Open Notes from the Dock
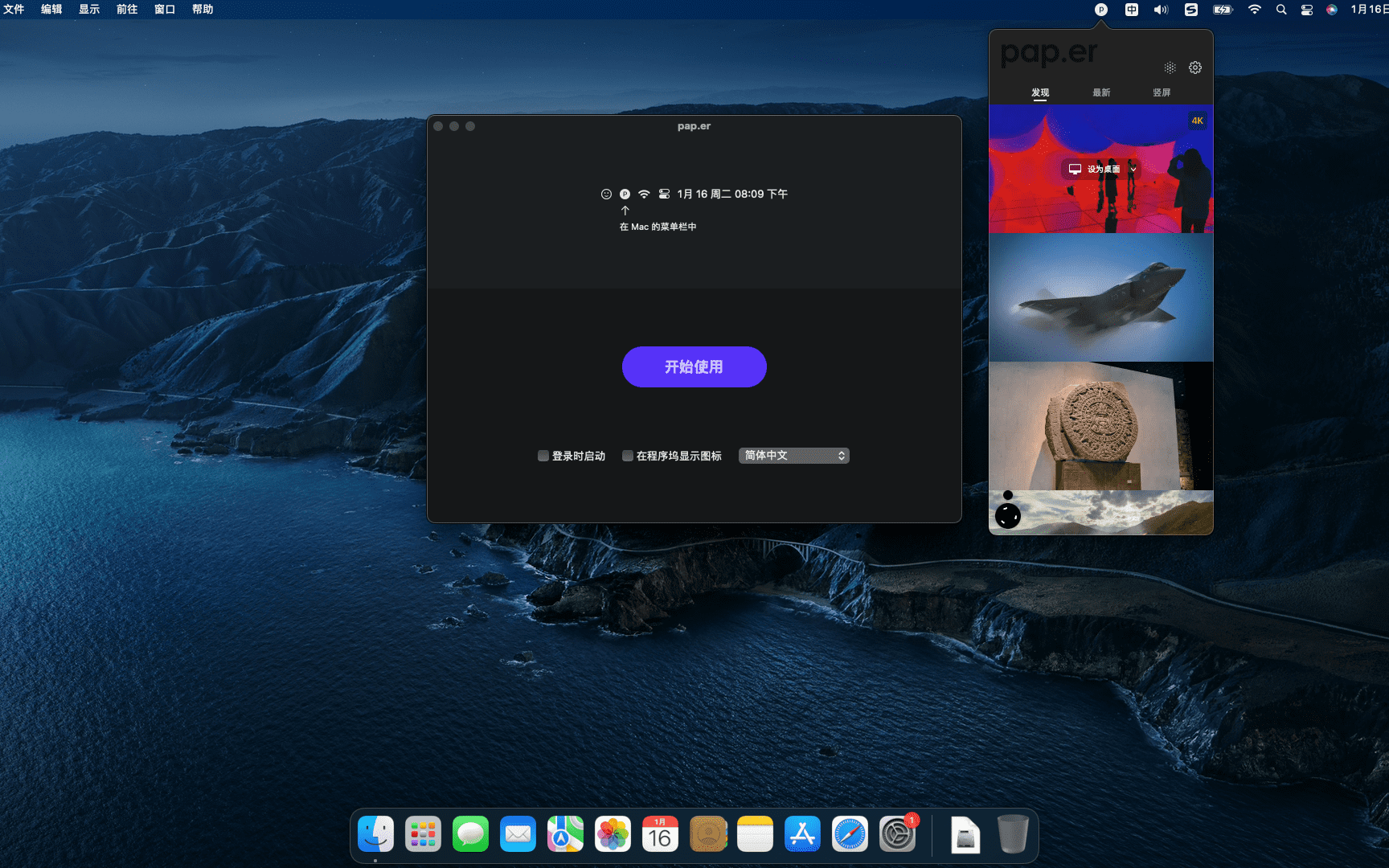Image resolution: width=1389 pixels, height=868 pixels. [x=755, y=834]
